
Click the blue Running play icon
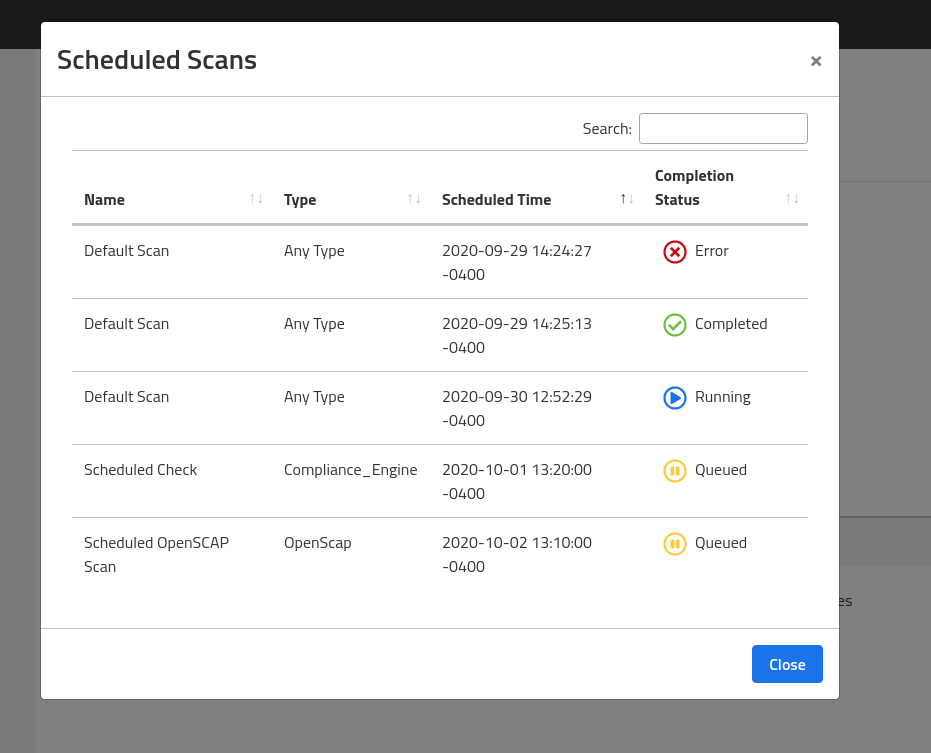pyautogui.click(x=674, y=398)
